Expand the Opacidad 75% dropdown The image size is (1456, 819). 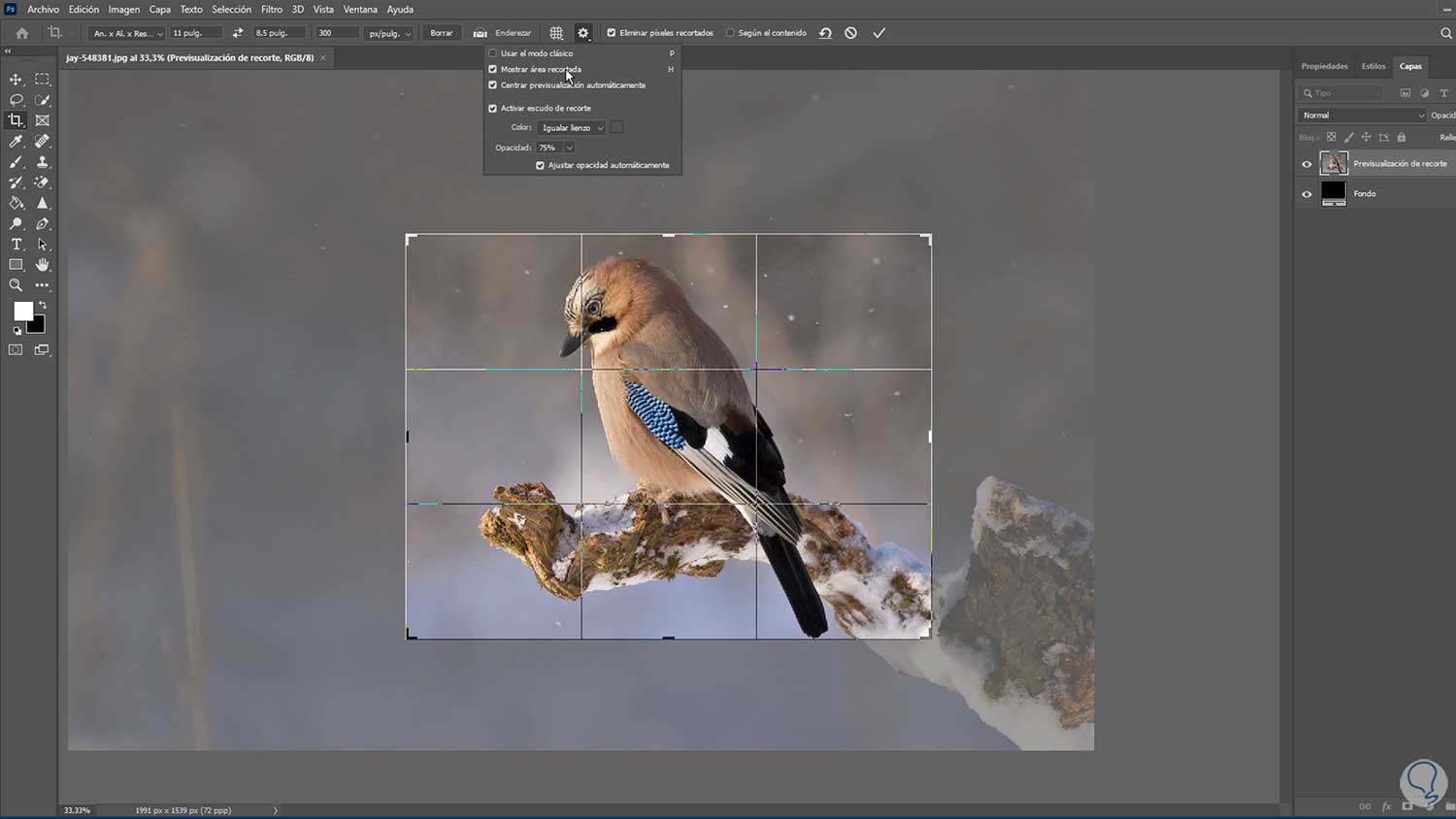569,148
